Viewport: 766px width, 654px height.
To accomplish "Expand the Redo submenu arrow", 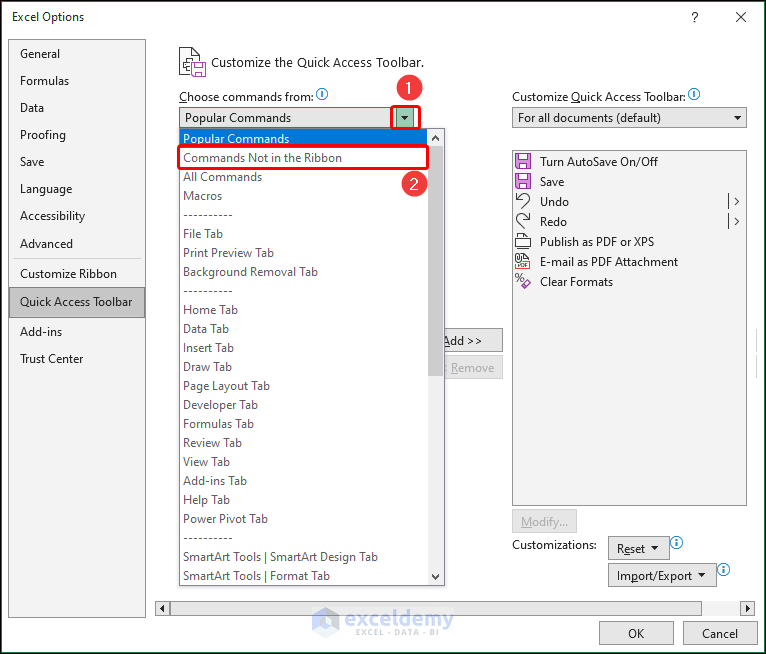I will tap(736, 221).
